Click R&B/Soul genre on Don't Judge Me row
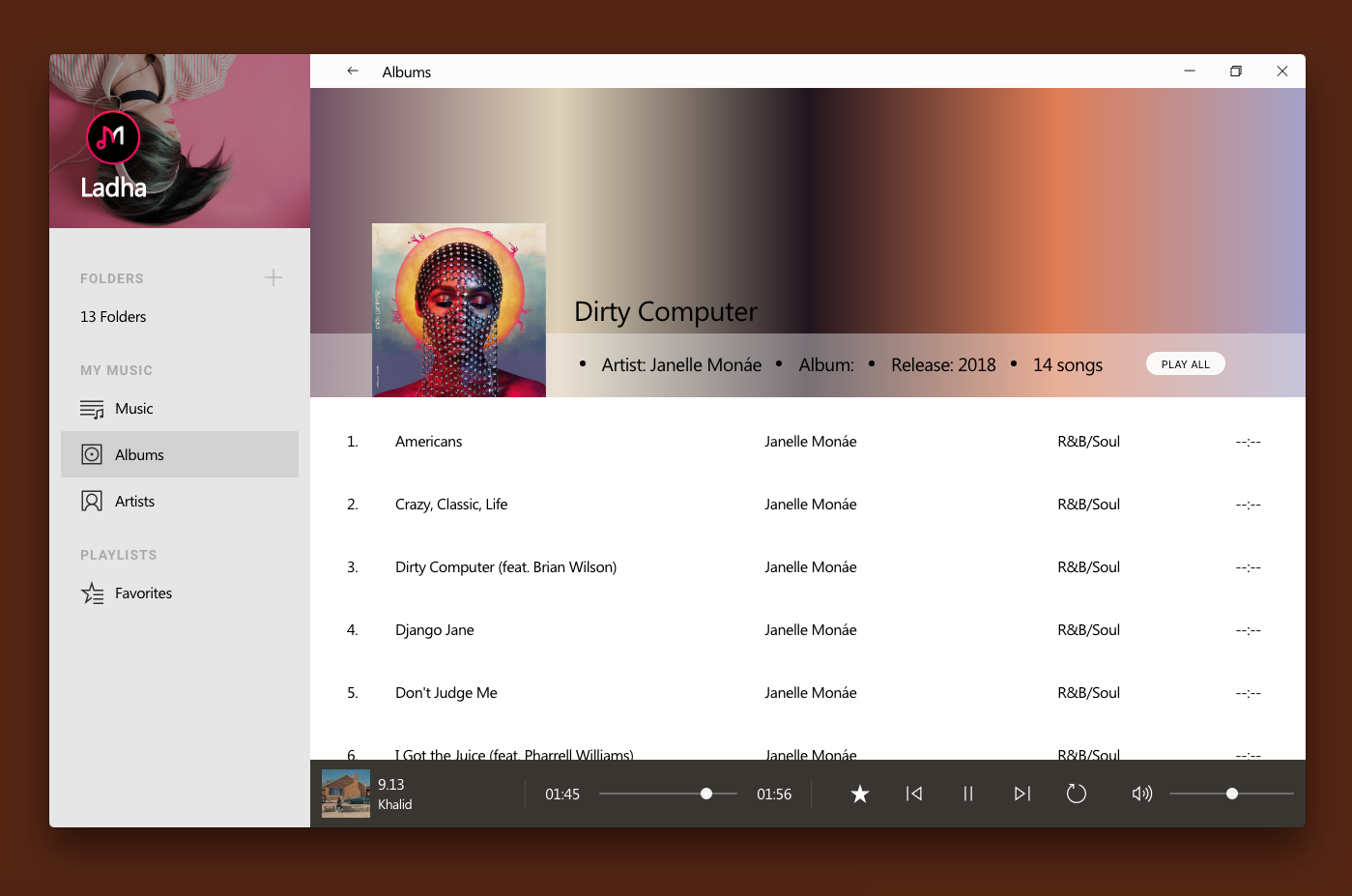 tap(1089, 693)
